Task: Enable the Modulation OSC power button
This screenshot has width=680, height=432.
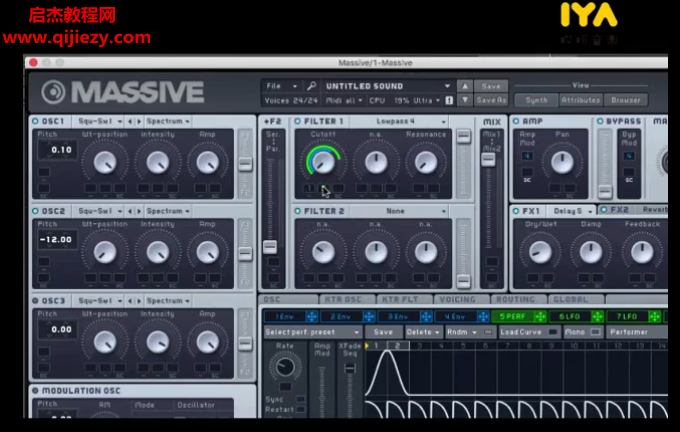Action: pyautogui.click(x=35, y=390)
